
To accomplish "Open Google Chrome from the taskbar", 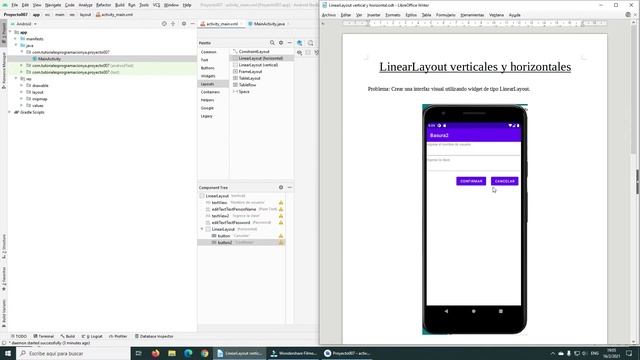I will 204,353.
